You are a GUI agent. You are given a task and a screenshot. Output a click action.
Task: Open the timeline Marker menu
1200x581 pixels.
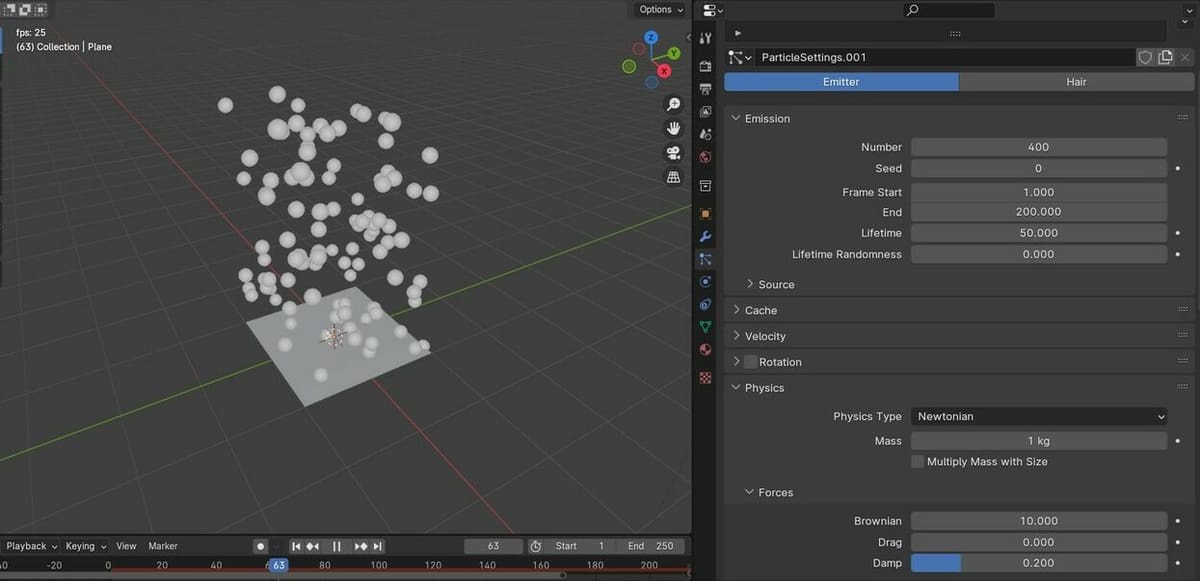click(163, 546)
